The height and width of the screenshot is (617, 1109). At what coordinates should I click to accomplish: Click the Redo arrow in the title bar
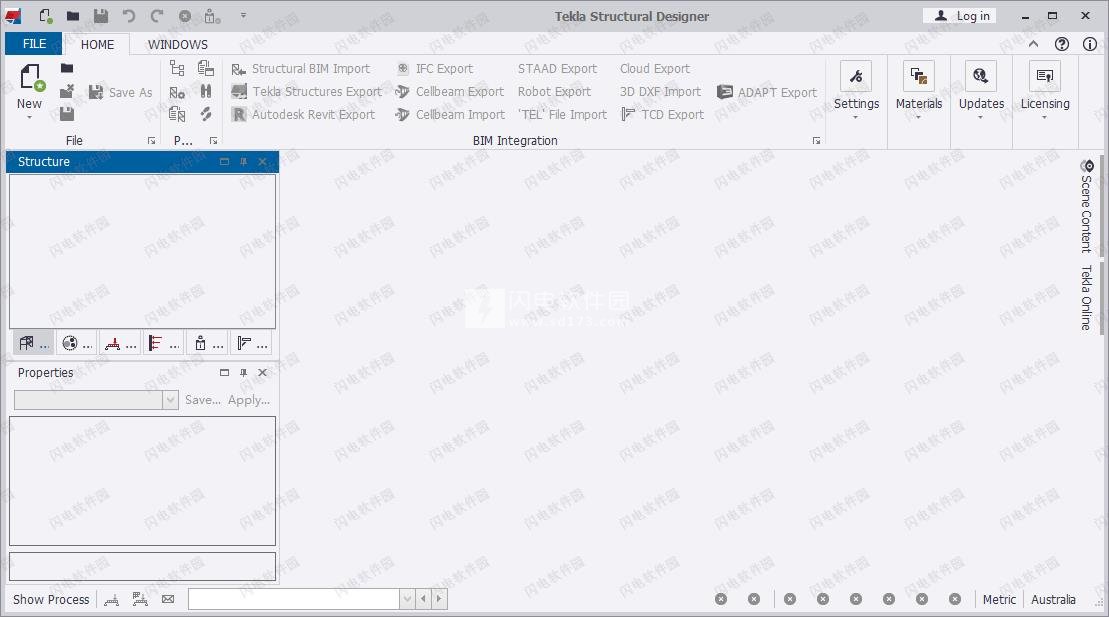pyautogui.click(x=157, y=16)
